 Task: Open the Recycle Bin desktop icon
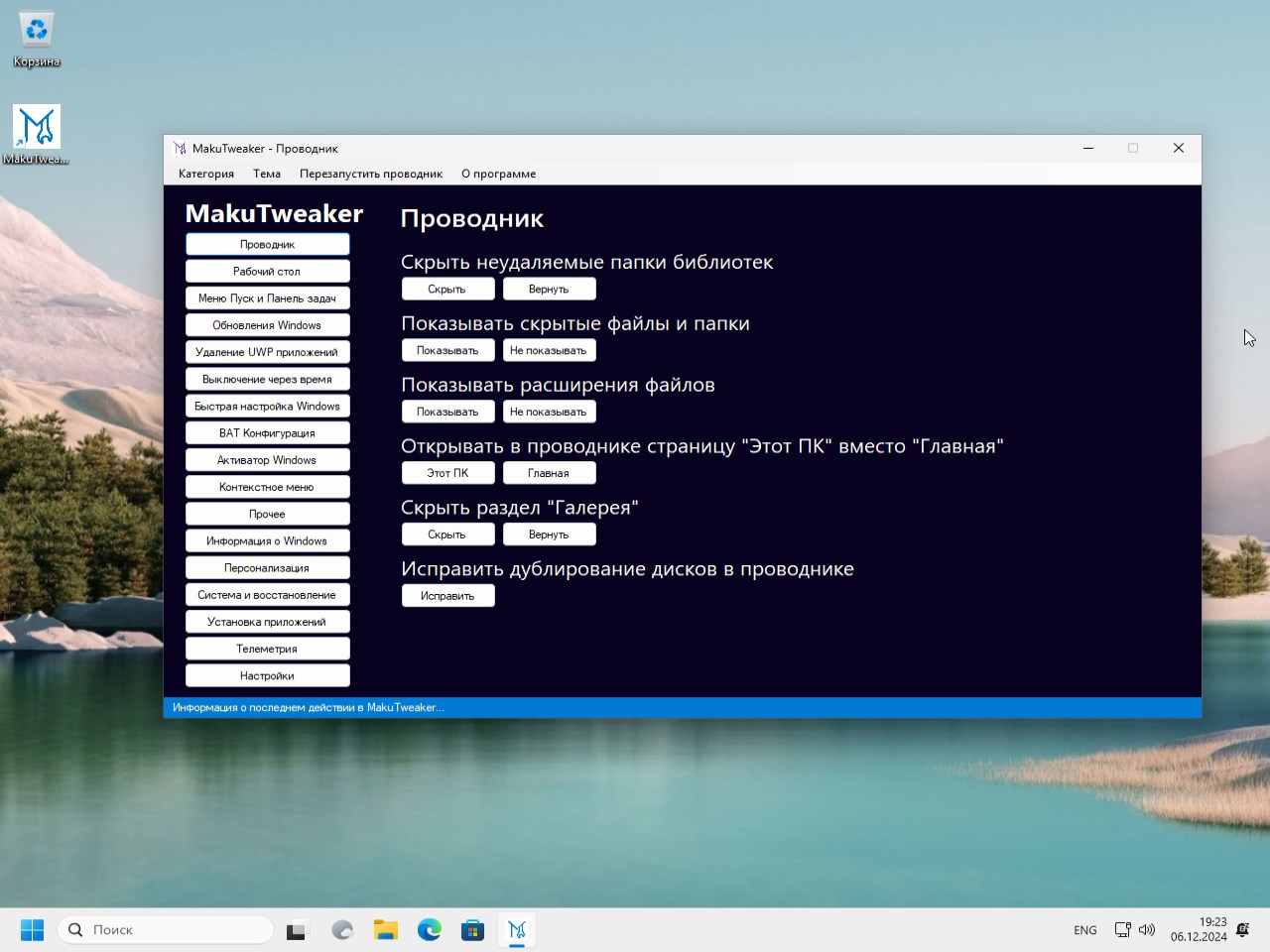(37, 41)
